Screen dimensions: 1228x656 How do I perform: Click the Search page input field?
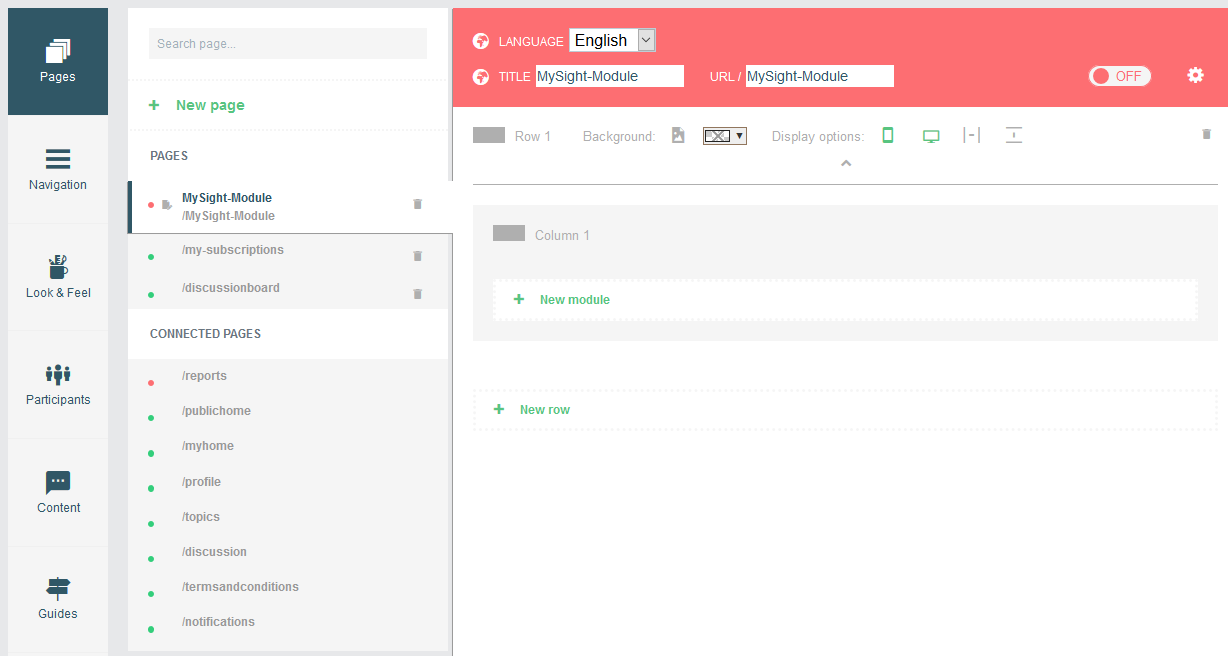288,44
